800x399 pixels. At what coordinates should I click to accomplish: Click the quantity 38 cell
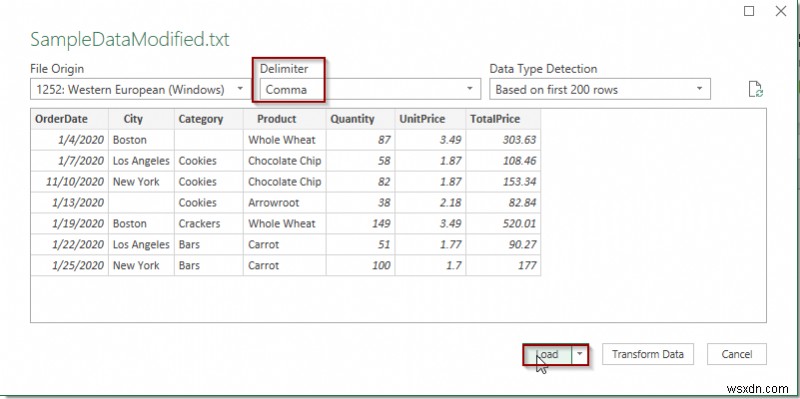point(360,203)
